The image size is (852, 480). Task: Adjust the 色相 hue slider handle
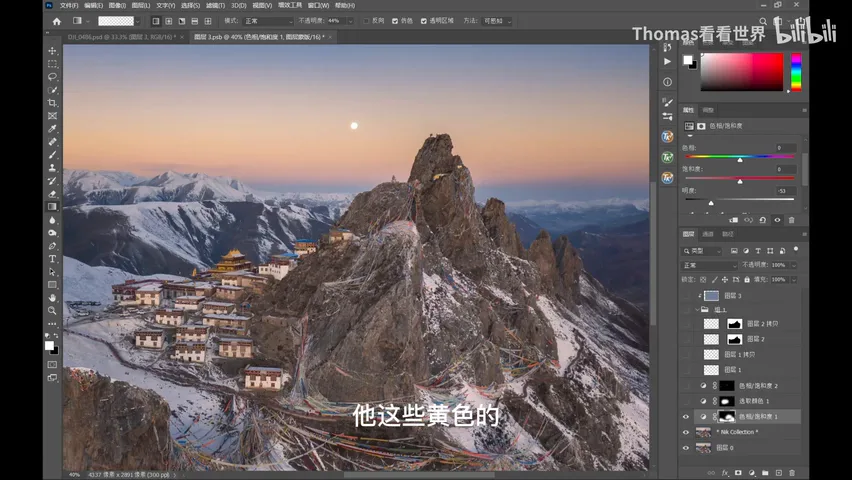click(x=740, y=160)
